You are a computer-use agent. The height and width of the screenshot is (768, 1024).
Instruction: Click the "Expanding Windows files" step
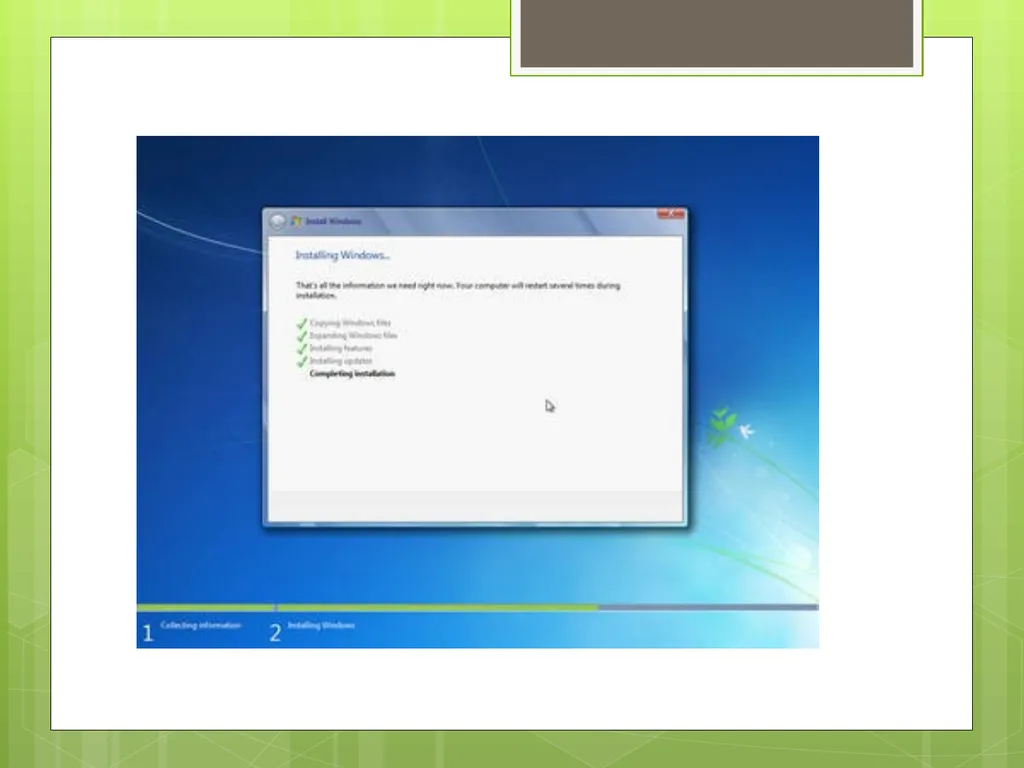(x=353, y=336)
